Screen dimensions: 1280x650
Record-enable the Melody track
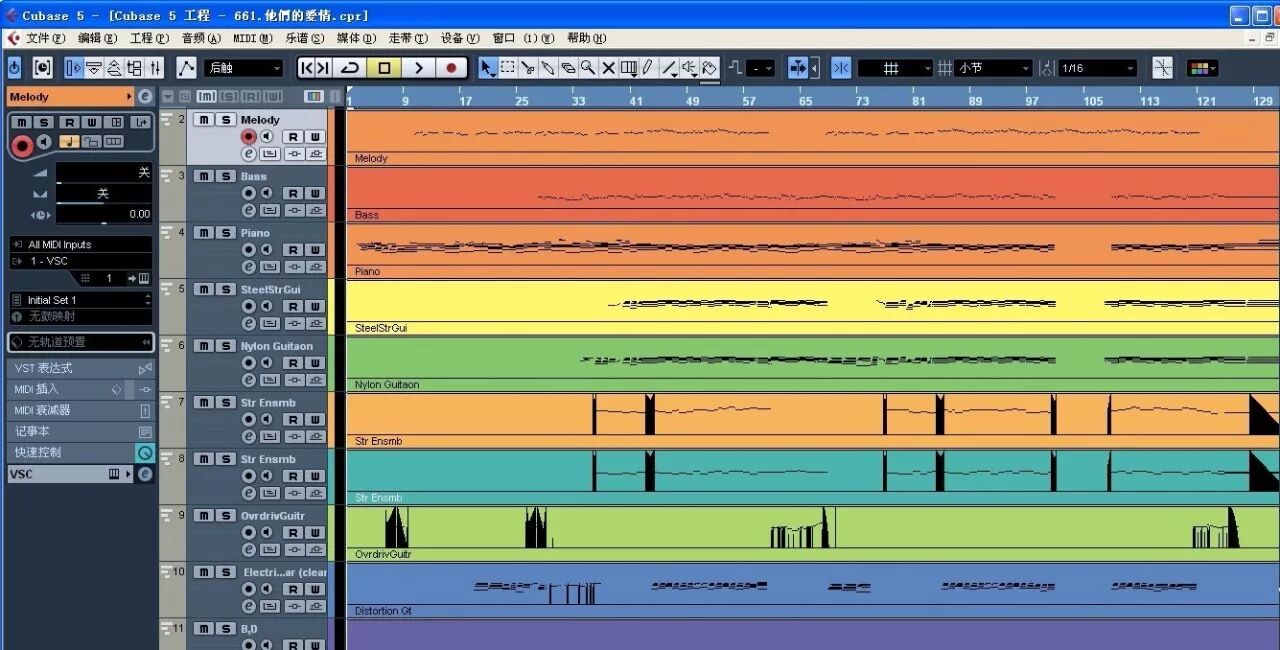249,137
